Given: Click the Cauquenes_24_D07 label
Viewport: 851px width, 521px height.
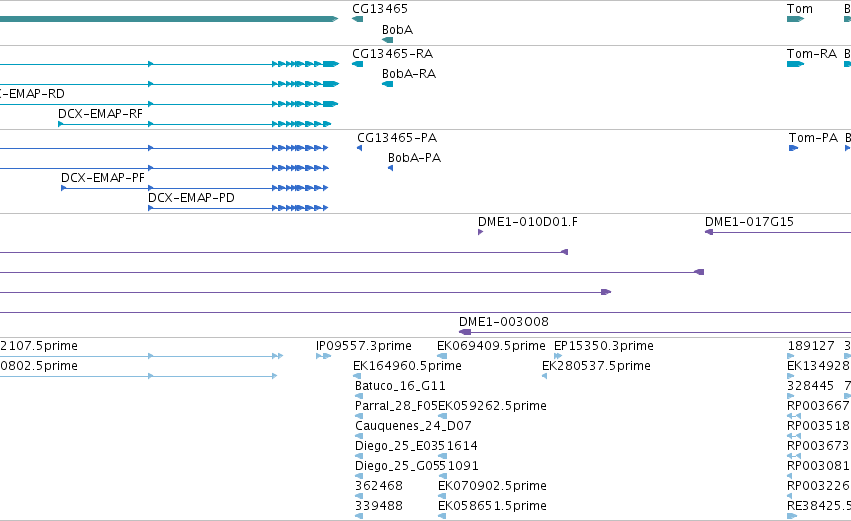Looking at the screenshot, I should pyautogui.click(x=413, y=426).
